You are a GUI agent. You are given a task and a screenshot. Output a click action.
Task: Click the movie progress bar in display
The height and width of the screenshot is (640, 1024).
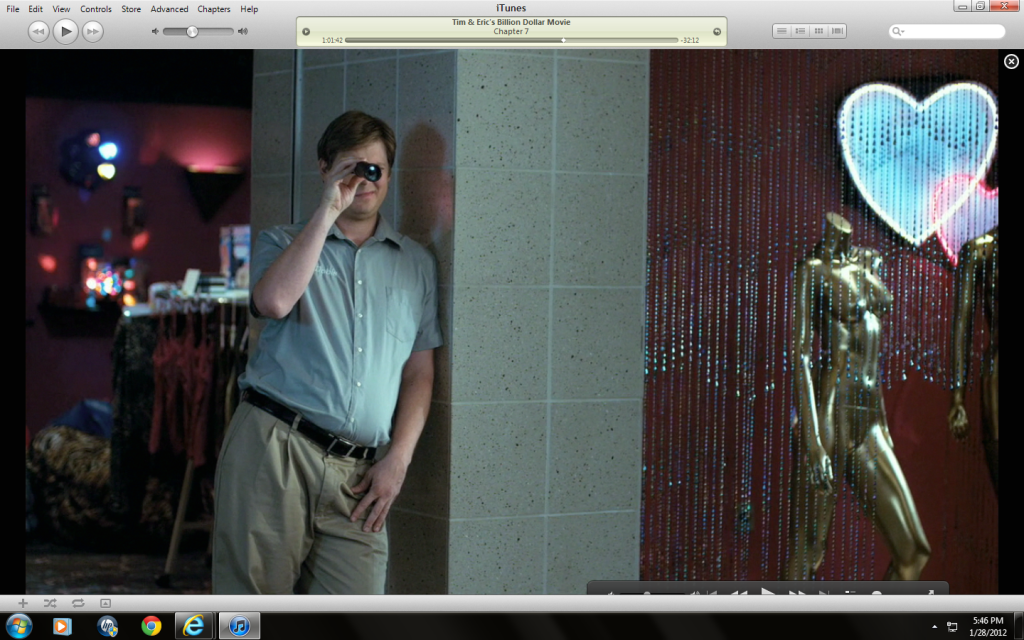point(511,40)
